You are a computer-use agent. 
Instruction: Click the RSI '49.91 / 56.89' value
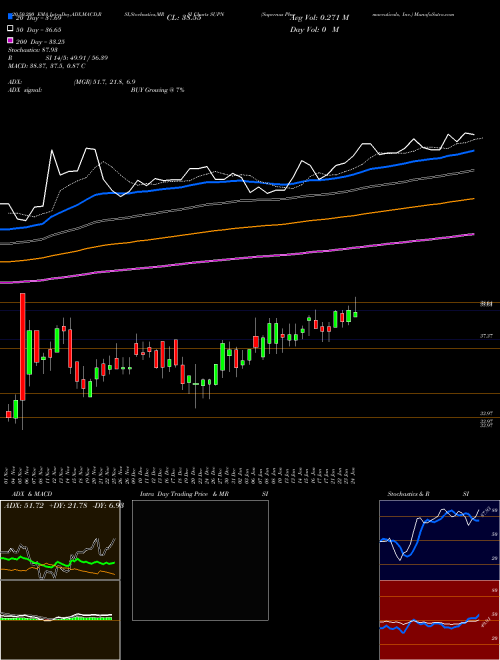[x=87, y=58]
